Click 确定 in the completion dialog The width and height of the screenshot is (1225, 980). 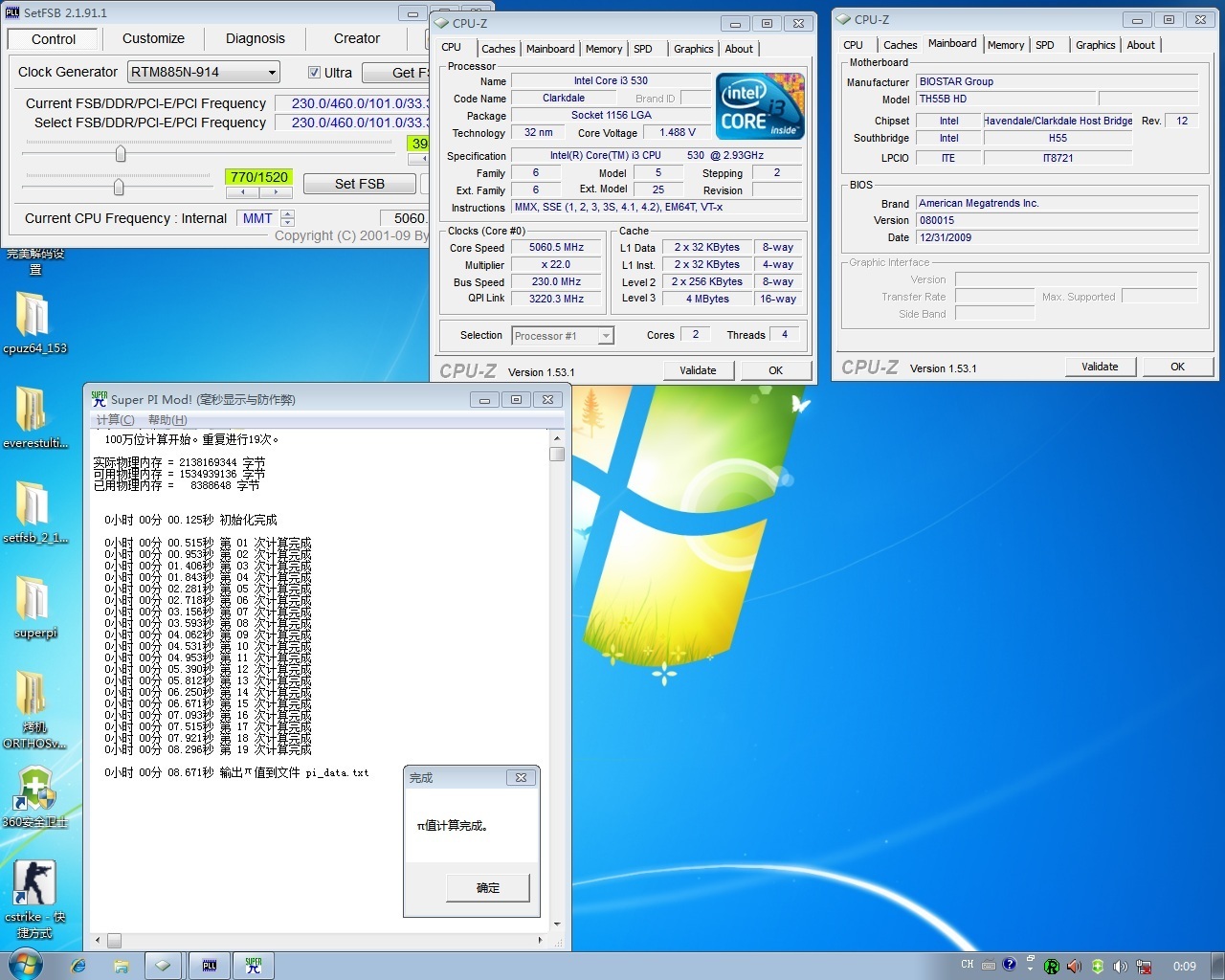pyautogui.click(x=487, y=888)
